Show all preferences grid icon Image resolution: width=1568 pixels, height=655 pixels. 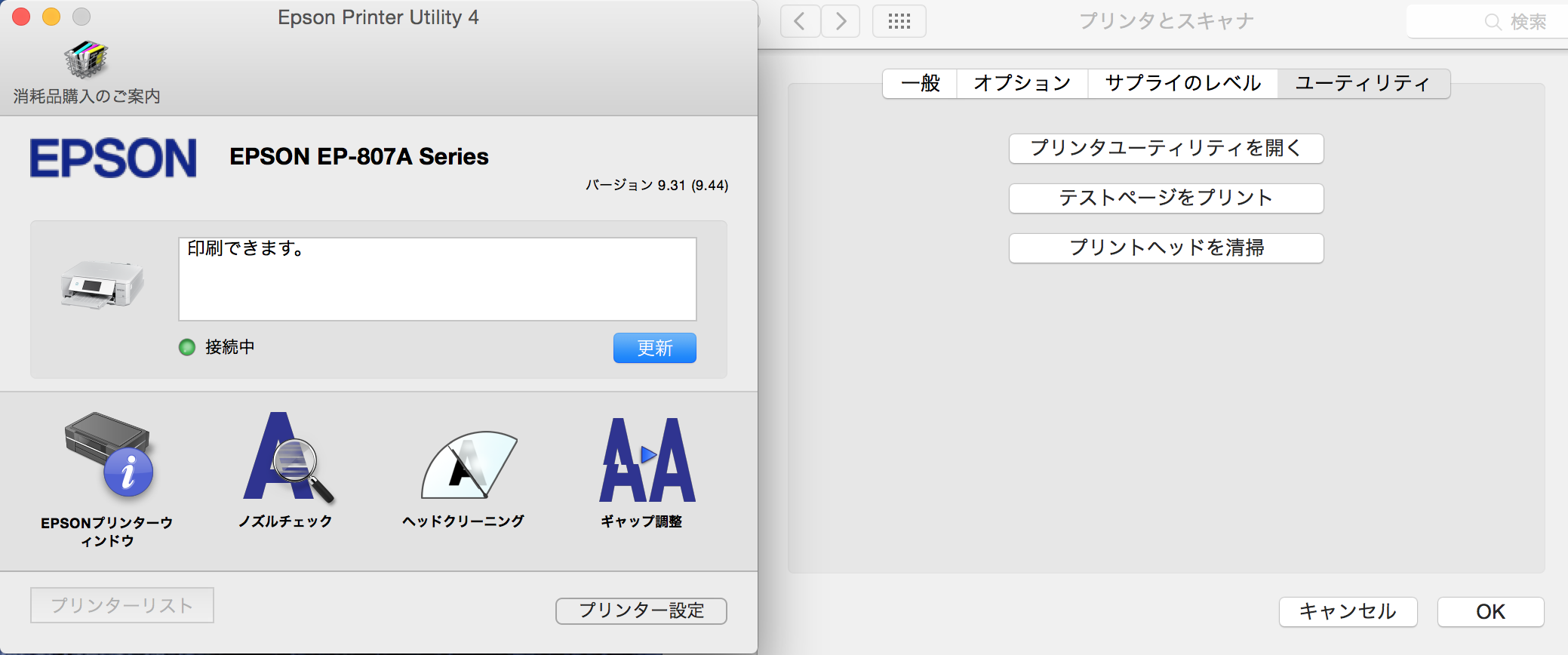click(899, 21)
